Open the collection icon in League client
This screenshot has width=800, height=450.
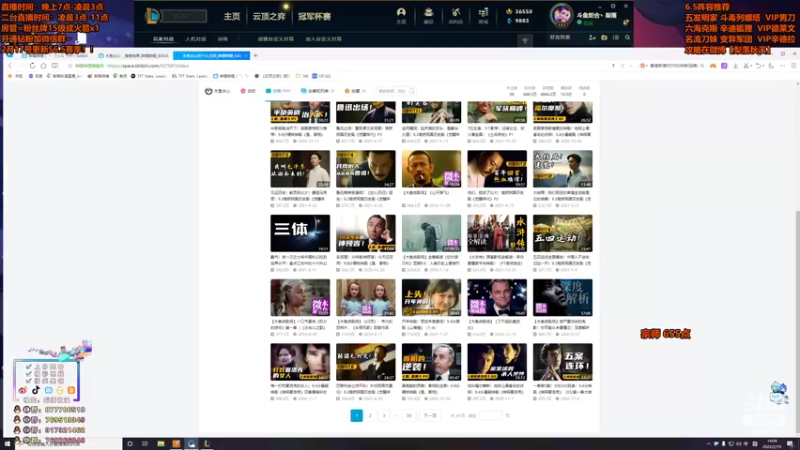click(429, 15)
